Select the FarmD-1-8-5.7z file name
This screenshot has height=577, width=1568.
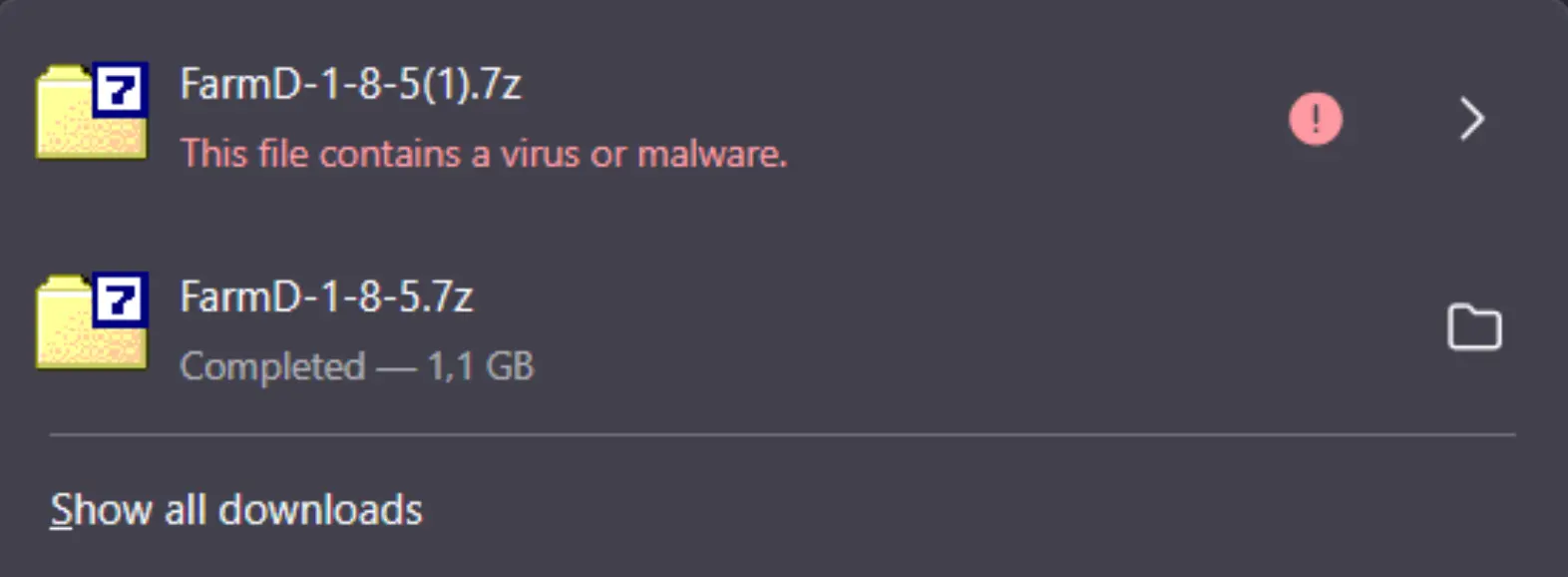[x=326, y=296]
